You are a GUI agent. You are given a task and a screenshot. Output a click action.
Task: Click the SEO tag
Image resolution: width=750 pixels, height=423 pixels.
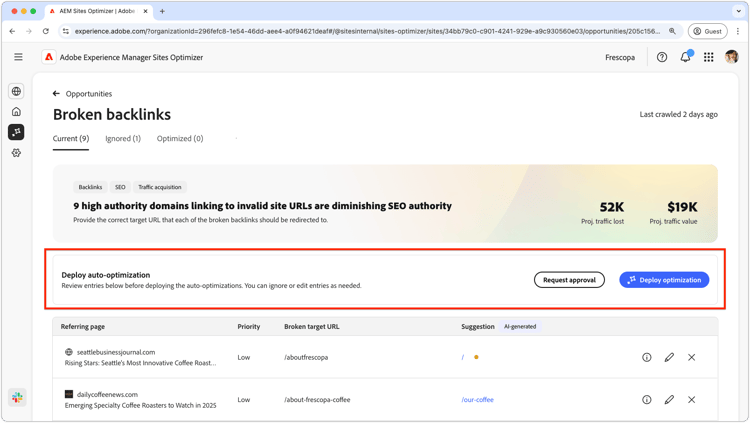[120, 187]
